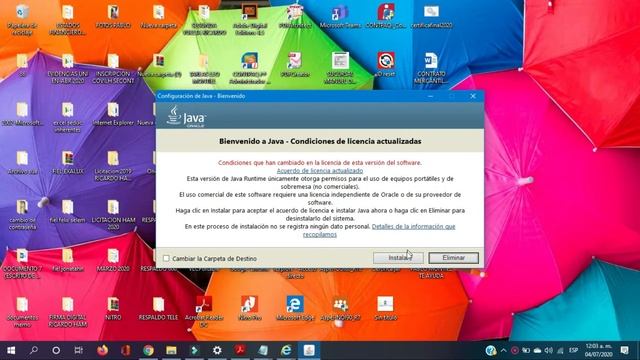
Task: Open Cortana circle on taskbar
Action: [x=56, y=350]
